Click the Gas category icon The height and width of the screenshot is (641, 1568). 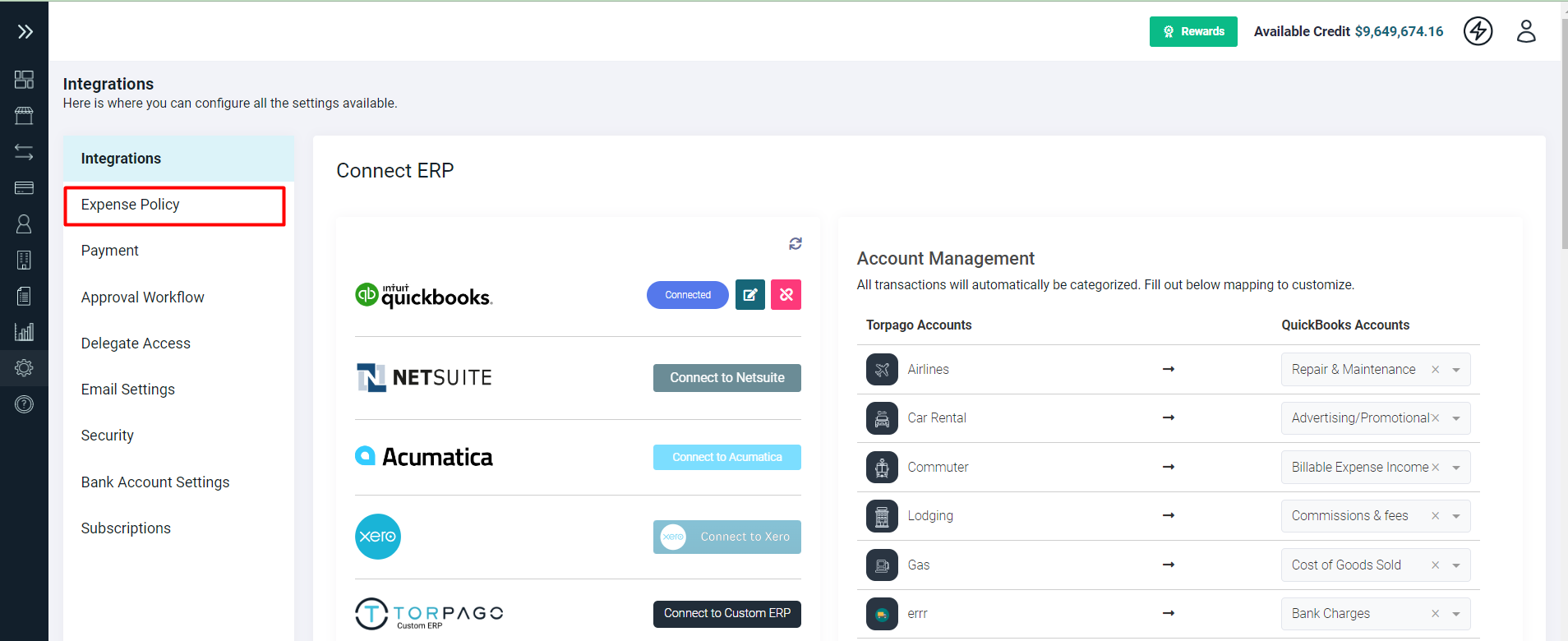tap(882, 565)
